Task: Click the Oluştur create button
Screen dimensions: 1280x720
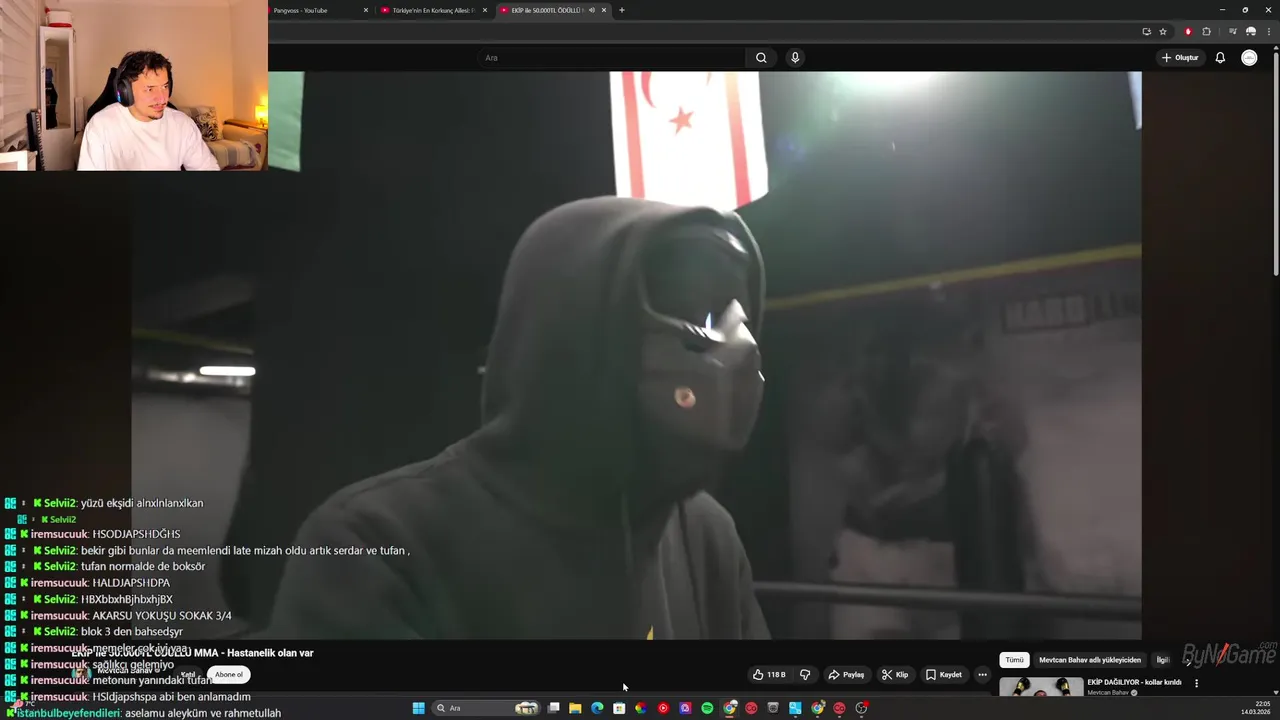Action: click(x=1180, y=58)
